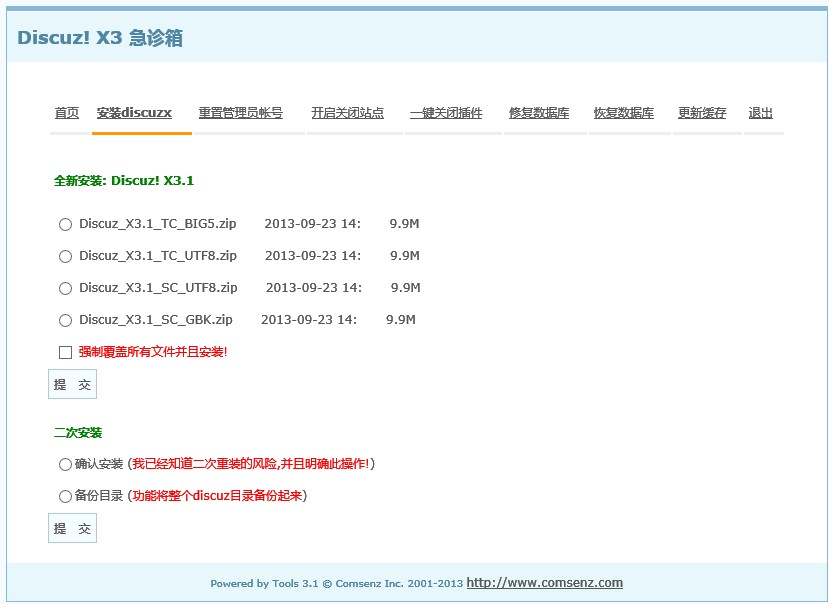Select Discuz_X3.1_TC_BIG5.zip radio button
The image size is (829, 604).
(66, 224)
